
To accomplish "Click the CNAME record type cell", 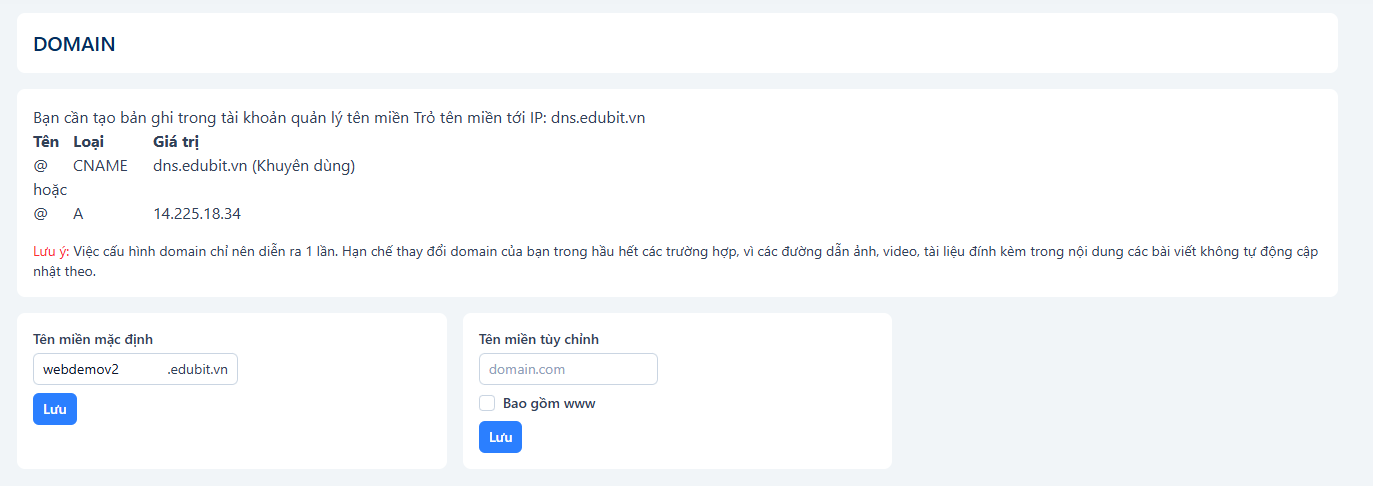I will 100,166.
